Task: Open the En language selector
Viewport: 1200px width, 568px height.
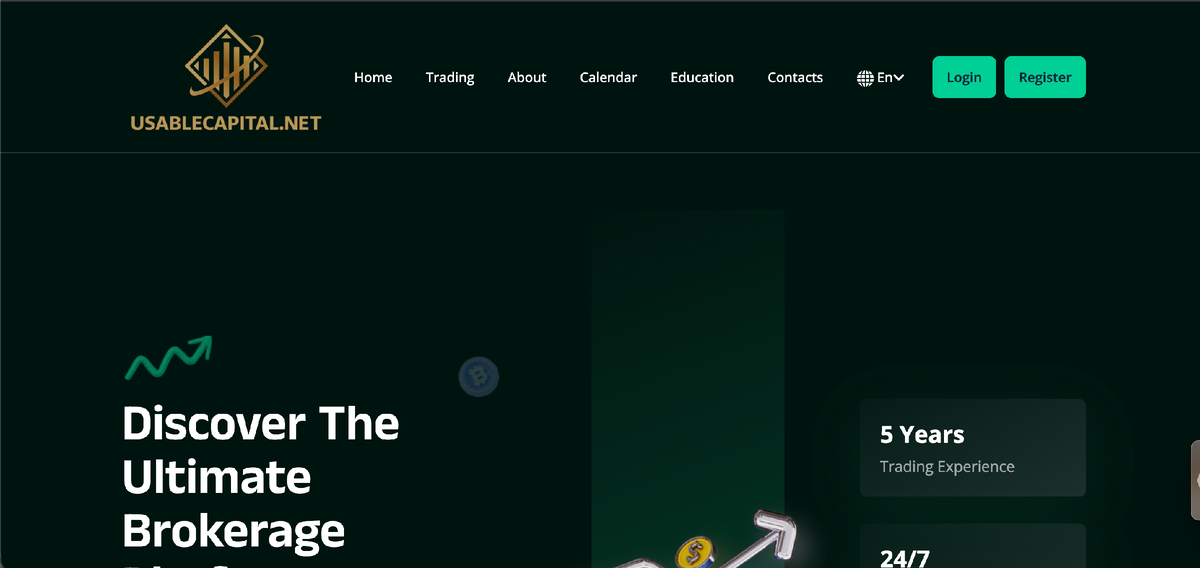Action: click(881, 78)
